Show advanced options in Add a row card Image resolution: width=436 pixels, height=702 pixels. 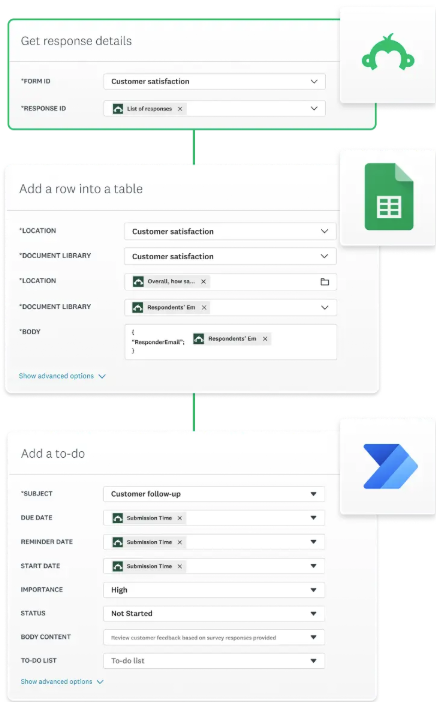coord(62,376)
